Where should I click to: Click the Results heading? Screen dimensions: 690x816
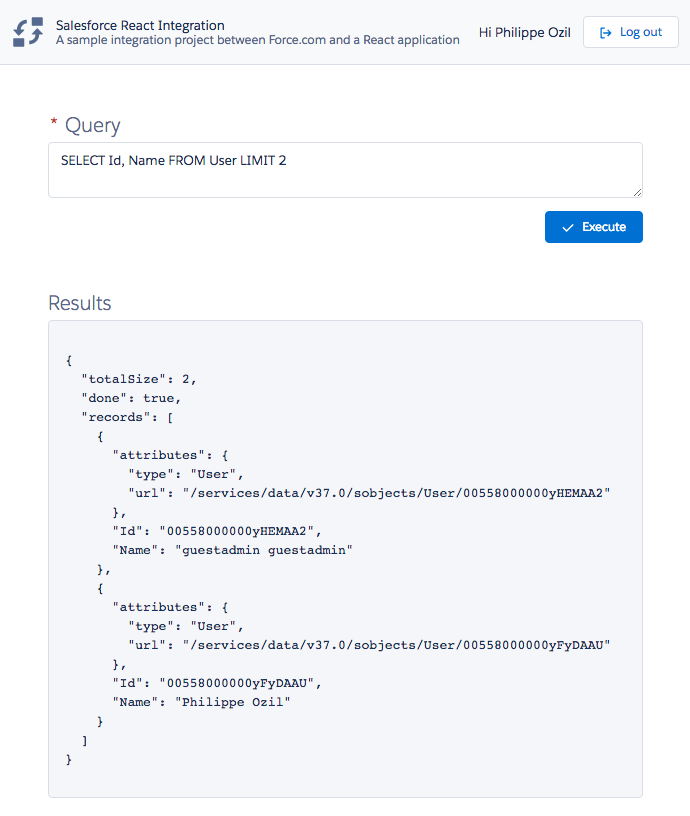pos(80,303)
